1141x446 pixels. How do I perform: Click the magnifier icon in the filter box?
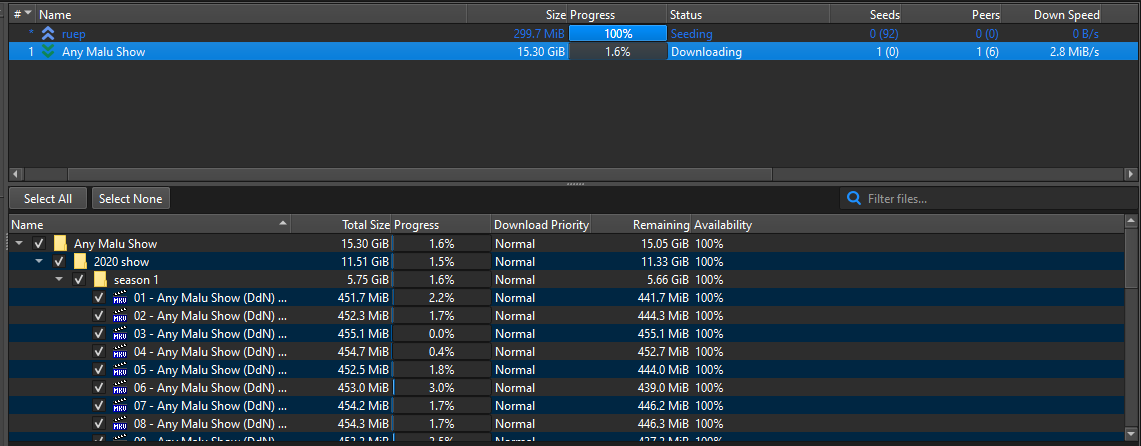(x=853, y=198)
